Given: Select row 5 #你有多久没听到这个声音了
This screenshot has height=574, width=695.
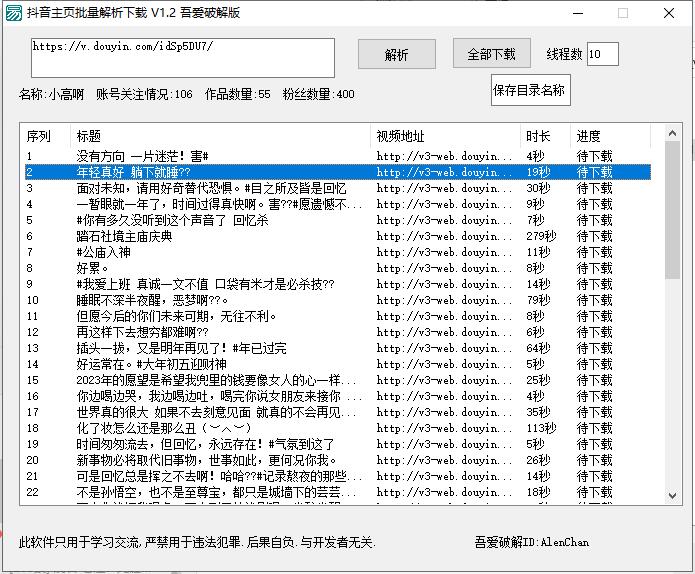Looking at the screenshot, I should [x=338, y=220].
